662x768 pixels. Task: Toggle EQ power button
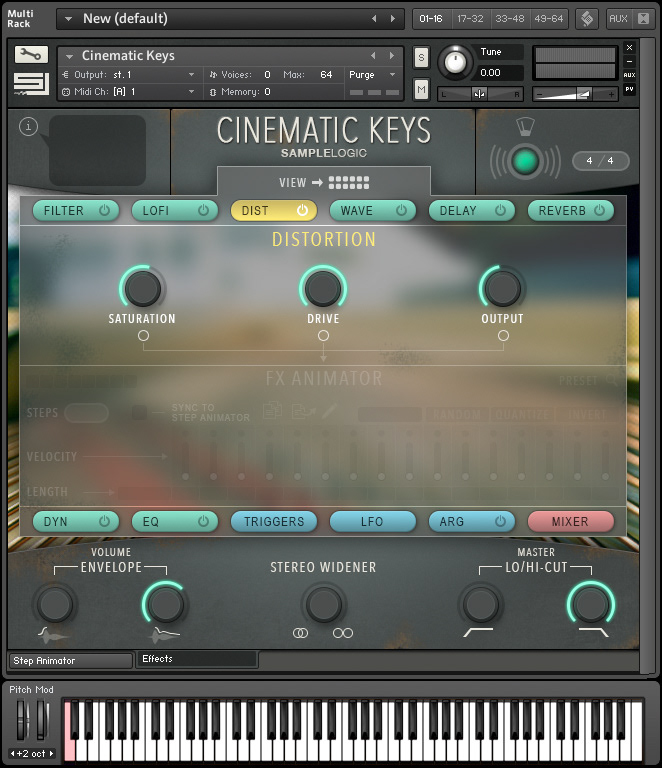[203, 521]
